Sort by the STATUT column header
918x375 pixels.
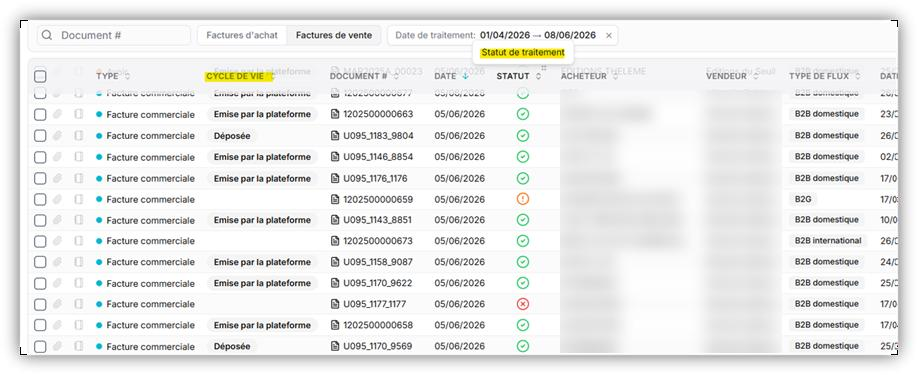point(519,76)
